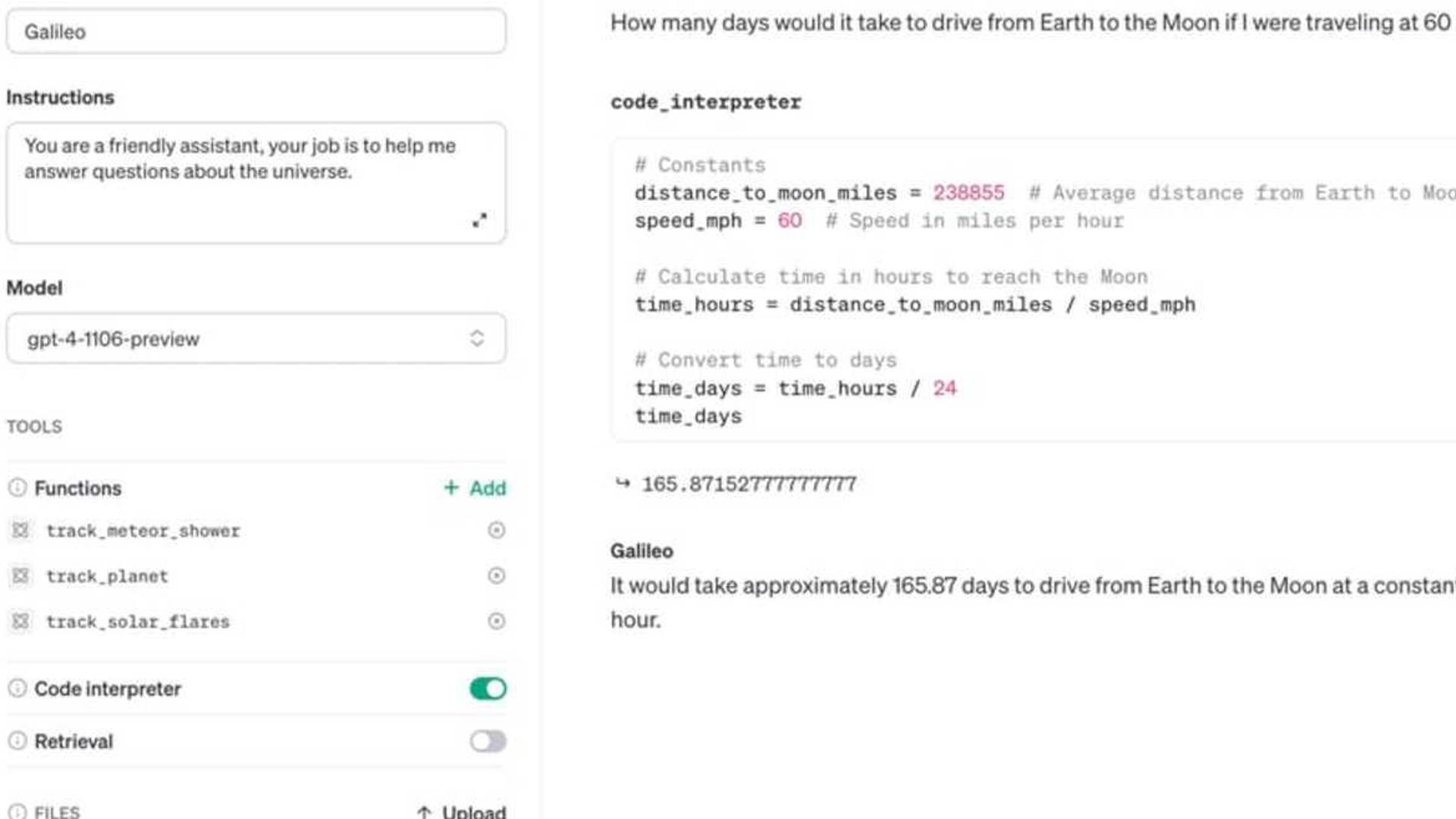Click the Code interpreter info icon
Image resolution: width=1456 pixels, height=819 pixels.
tap(17, 688)
